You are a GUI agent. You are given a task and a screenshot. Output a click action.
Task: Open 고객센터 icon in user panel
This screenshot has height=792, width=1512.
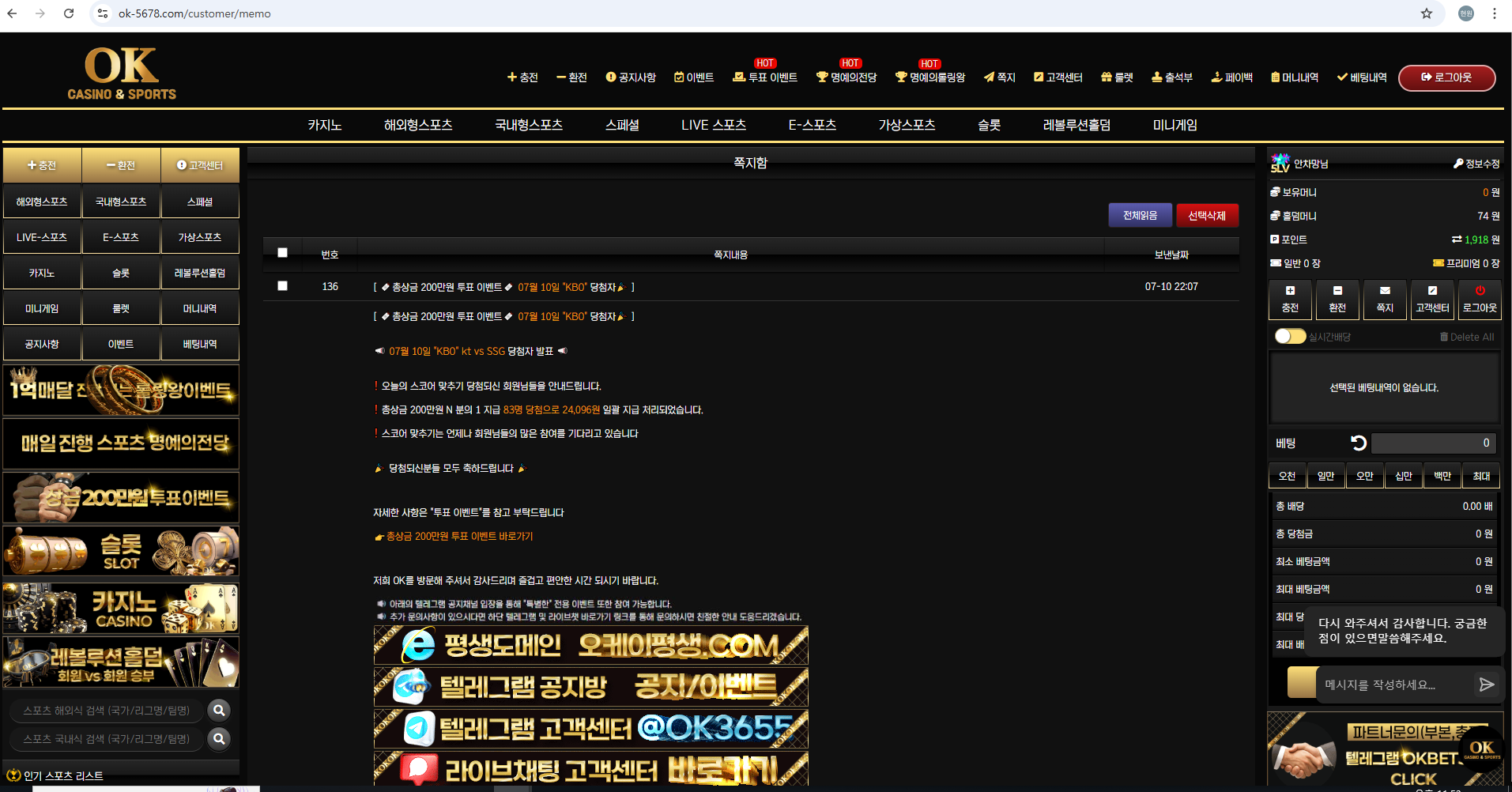click(x=1432, y=300)
